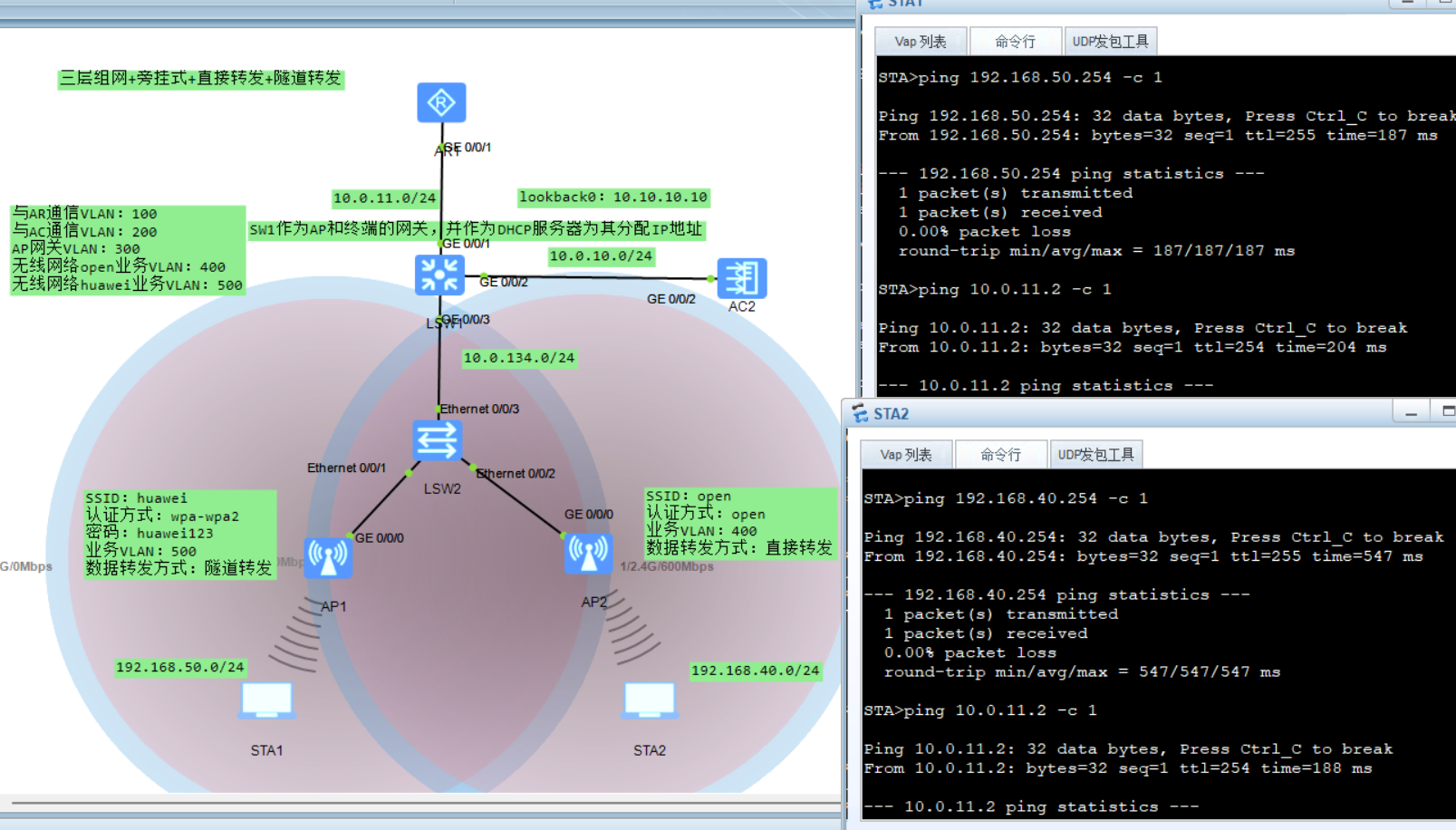Click the SSID open configuration note

[739, 523]
